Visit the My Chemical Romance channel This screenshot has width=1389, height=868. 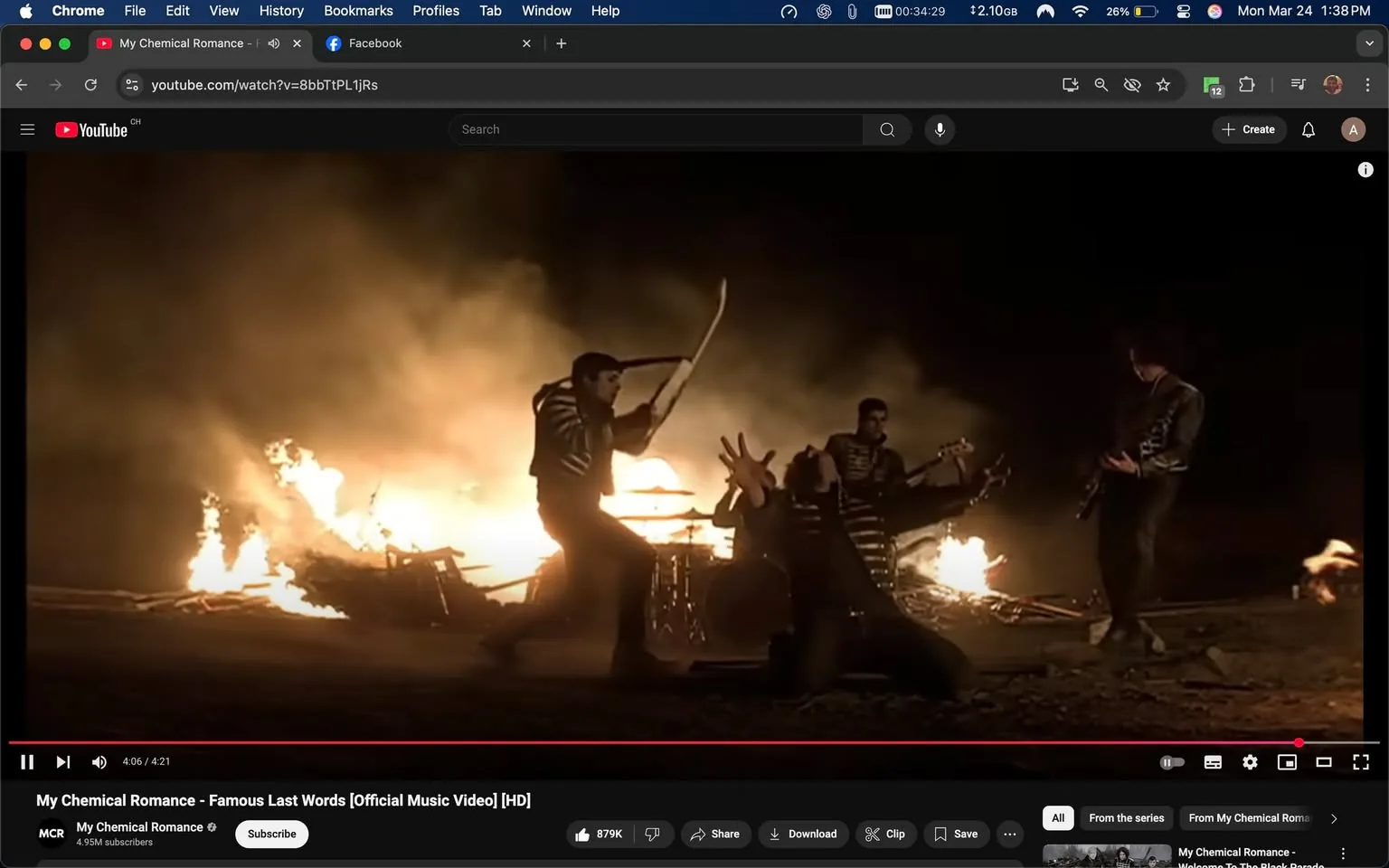point(140,826)
